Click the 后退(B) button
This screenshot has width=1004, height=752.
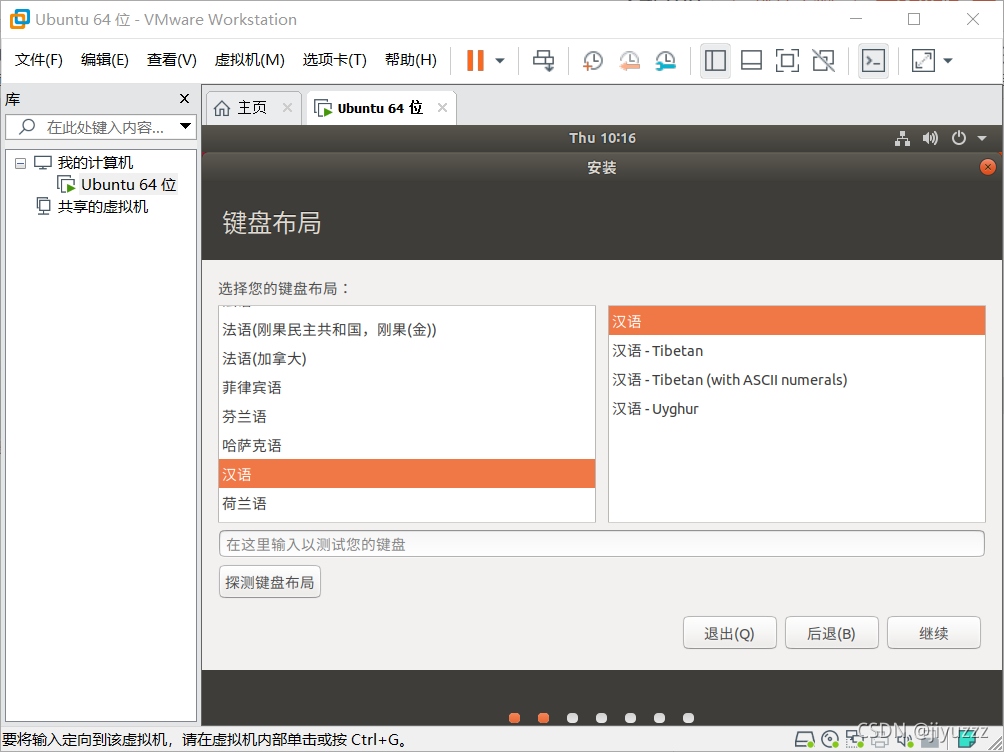point(831,633)
